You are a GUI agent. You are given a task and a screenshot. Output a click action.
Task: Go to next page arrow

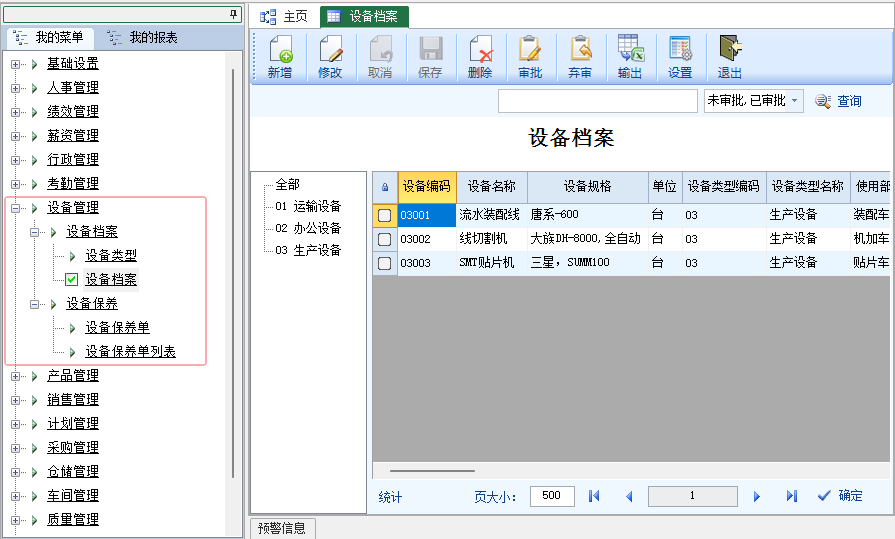[757, 496]
